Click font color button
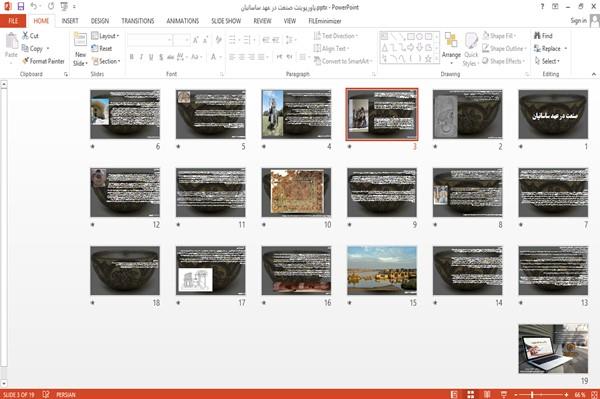 214,57
